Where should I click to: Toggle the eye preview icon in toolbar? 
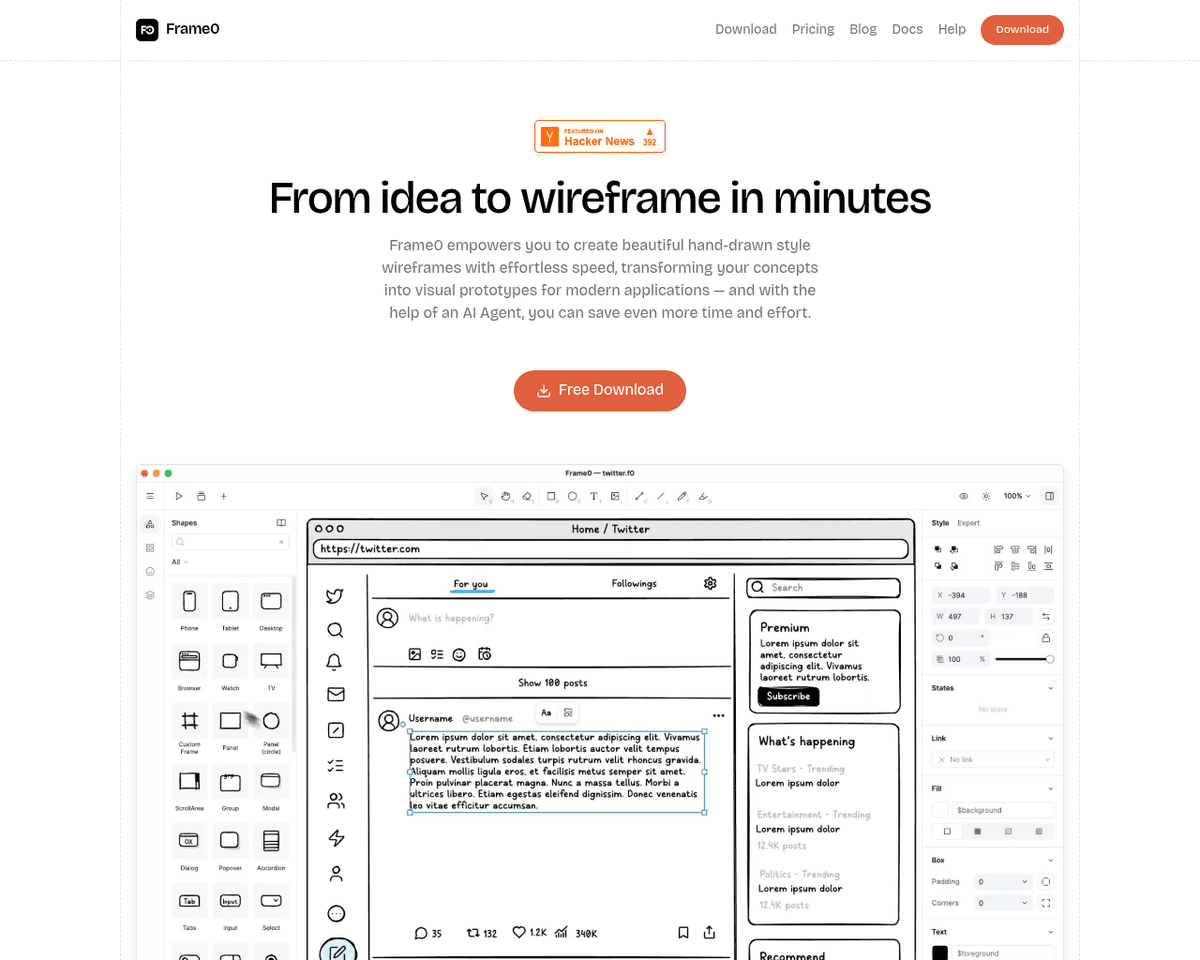964,496
